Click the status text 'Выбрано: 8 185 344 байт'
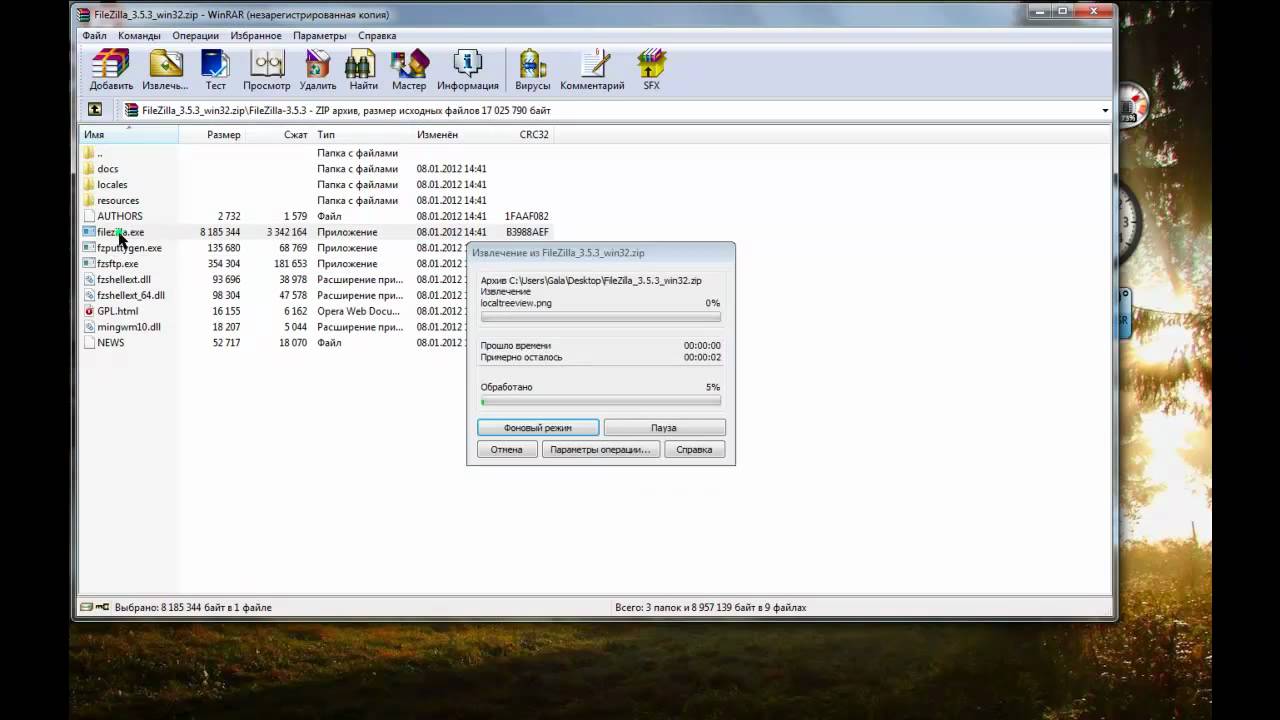1280x720 pixels. point(177,607)
